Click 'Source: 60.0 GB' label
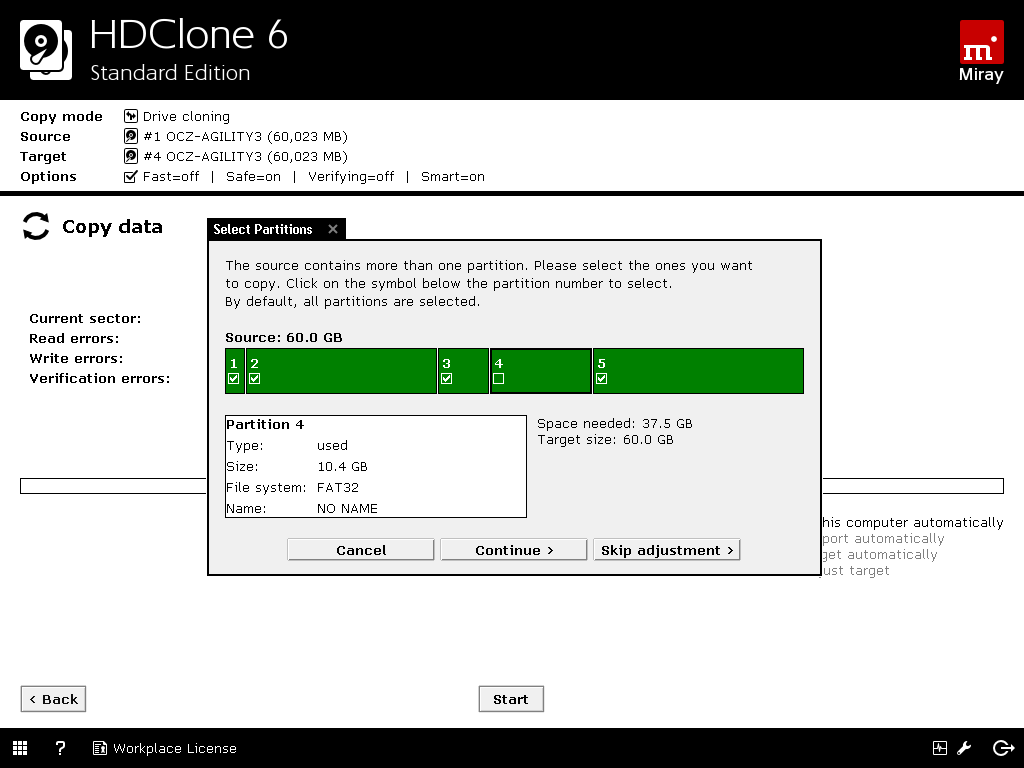Image resolution: width=1024 pixels, height=768 pixels. click(x=283, y=337)
